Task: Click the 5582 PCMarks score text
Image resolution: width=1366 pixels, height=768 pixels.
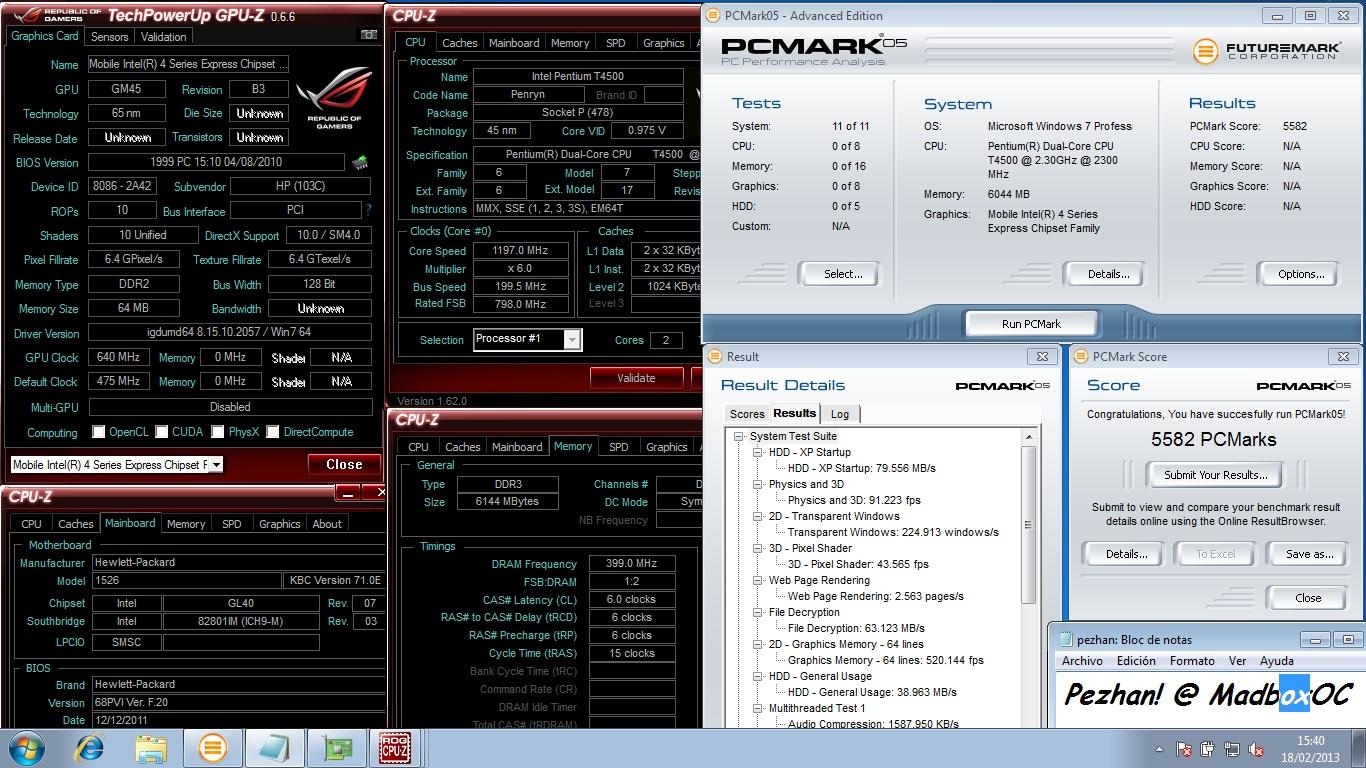Action: tap(1213, 439)
